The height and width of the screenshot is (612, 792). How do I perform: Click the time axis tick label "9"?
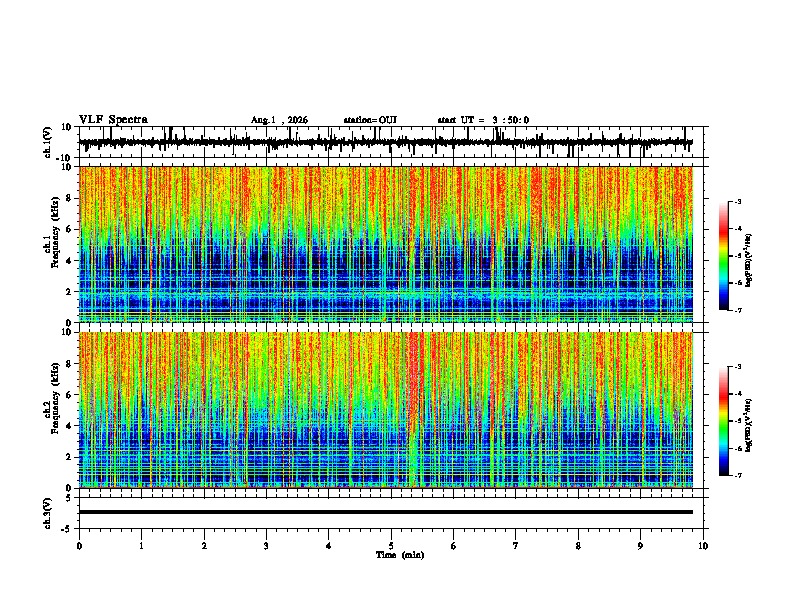pos(640,546)
